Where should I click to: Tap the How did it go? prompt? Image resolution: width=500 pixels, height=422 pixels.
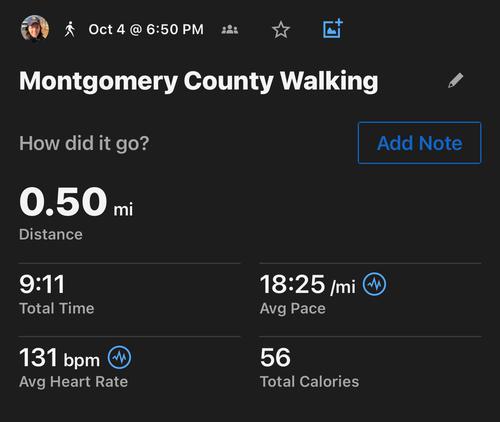(84, 143)
